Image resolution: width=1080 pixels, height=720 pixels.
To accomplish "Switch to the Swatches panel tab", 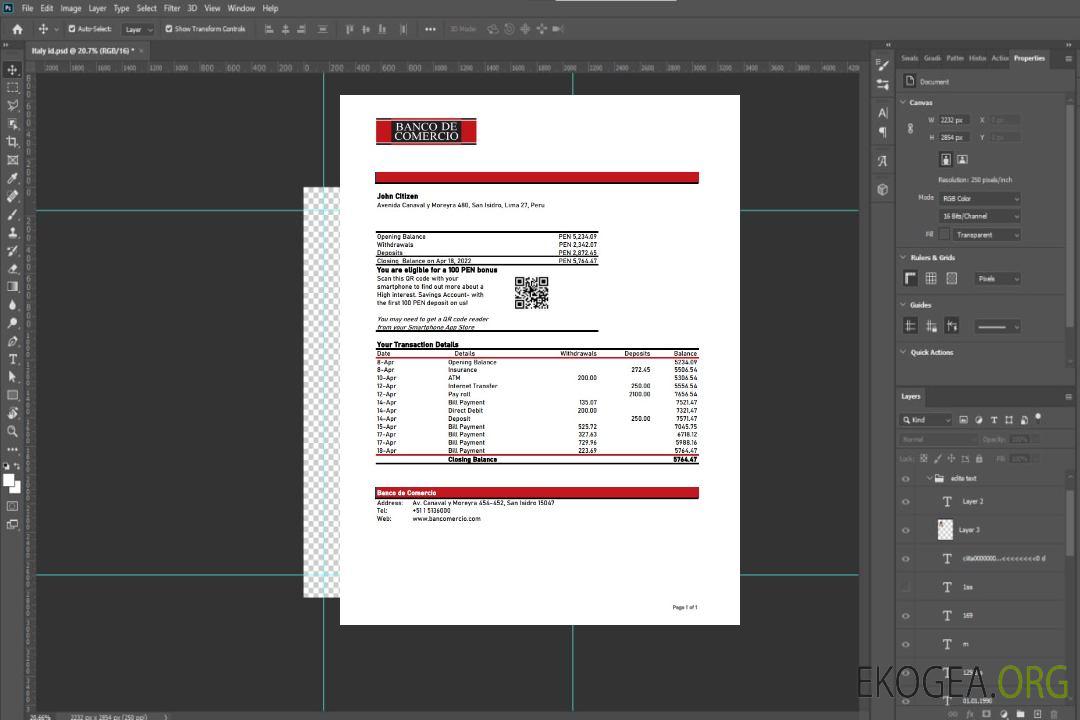I will click(909, 58).
